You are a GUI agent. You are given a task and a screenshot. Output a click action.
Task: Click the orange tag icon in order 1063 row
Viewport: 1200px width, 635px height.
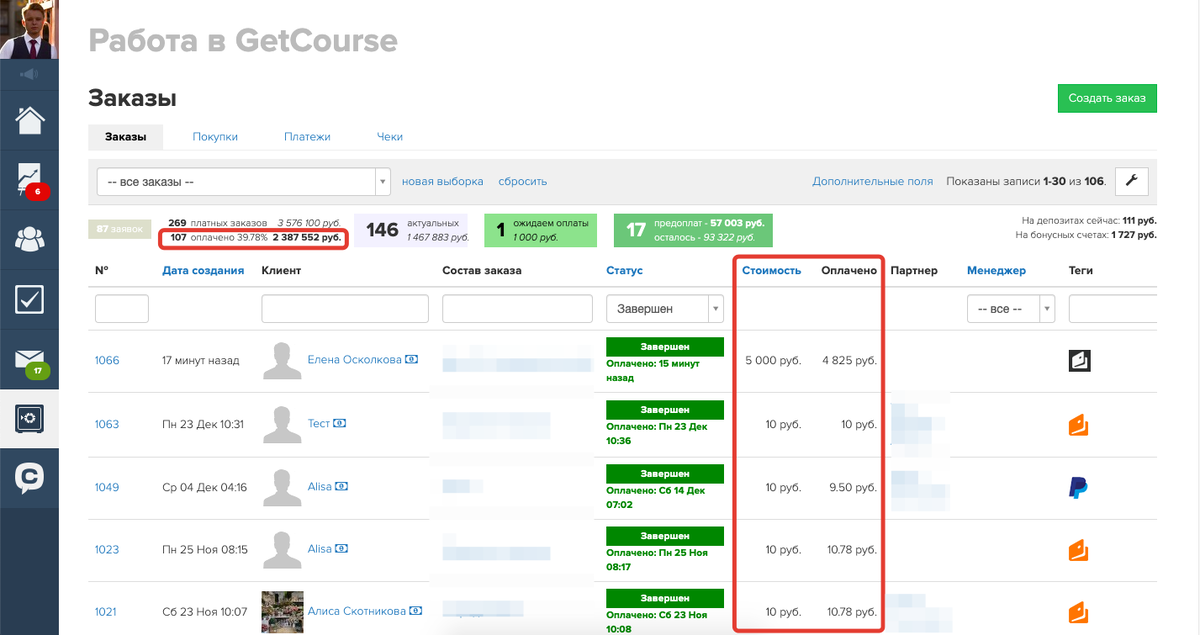coord(1079,425)
